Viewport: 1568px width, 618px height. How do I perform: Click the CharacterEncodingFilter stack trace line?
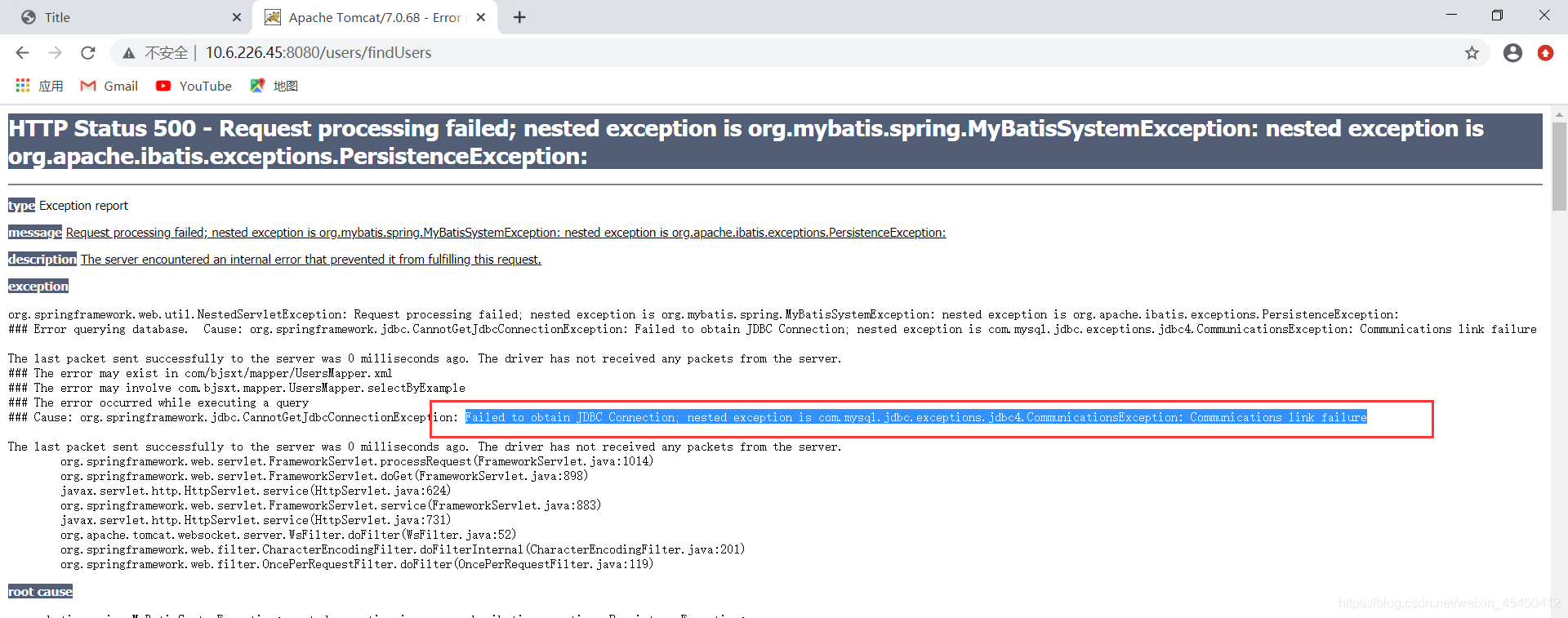(403, 549)
